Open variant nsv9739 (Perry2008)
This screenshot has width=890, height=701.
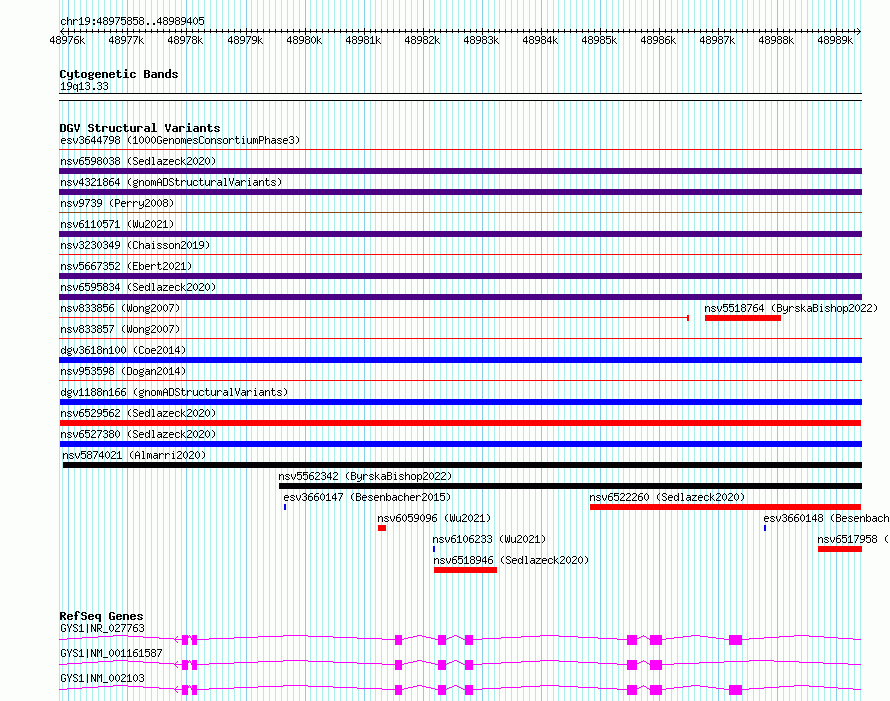click(117, 203)
